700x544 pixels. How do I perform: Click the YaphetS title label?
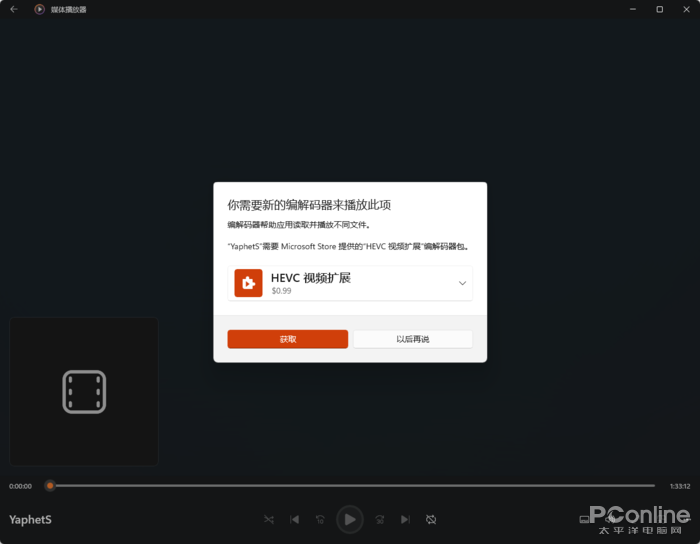point(30,520)
